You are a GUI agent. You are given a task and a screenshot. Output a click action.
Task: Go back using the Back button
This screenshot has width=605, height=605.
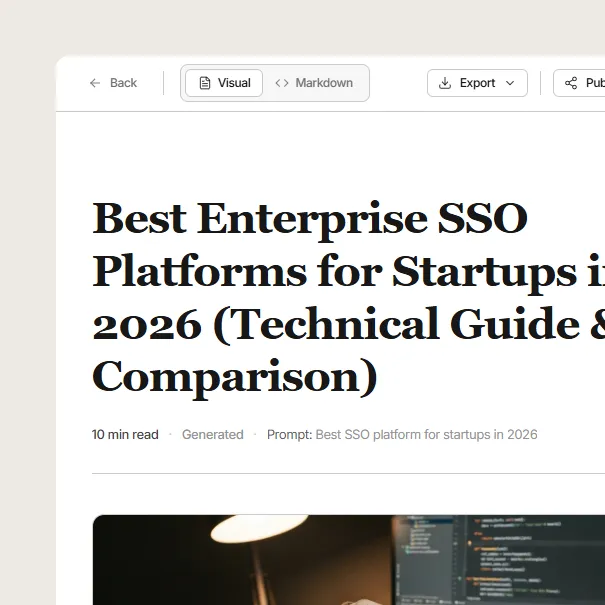(113, 83)
